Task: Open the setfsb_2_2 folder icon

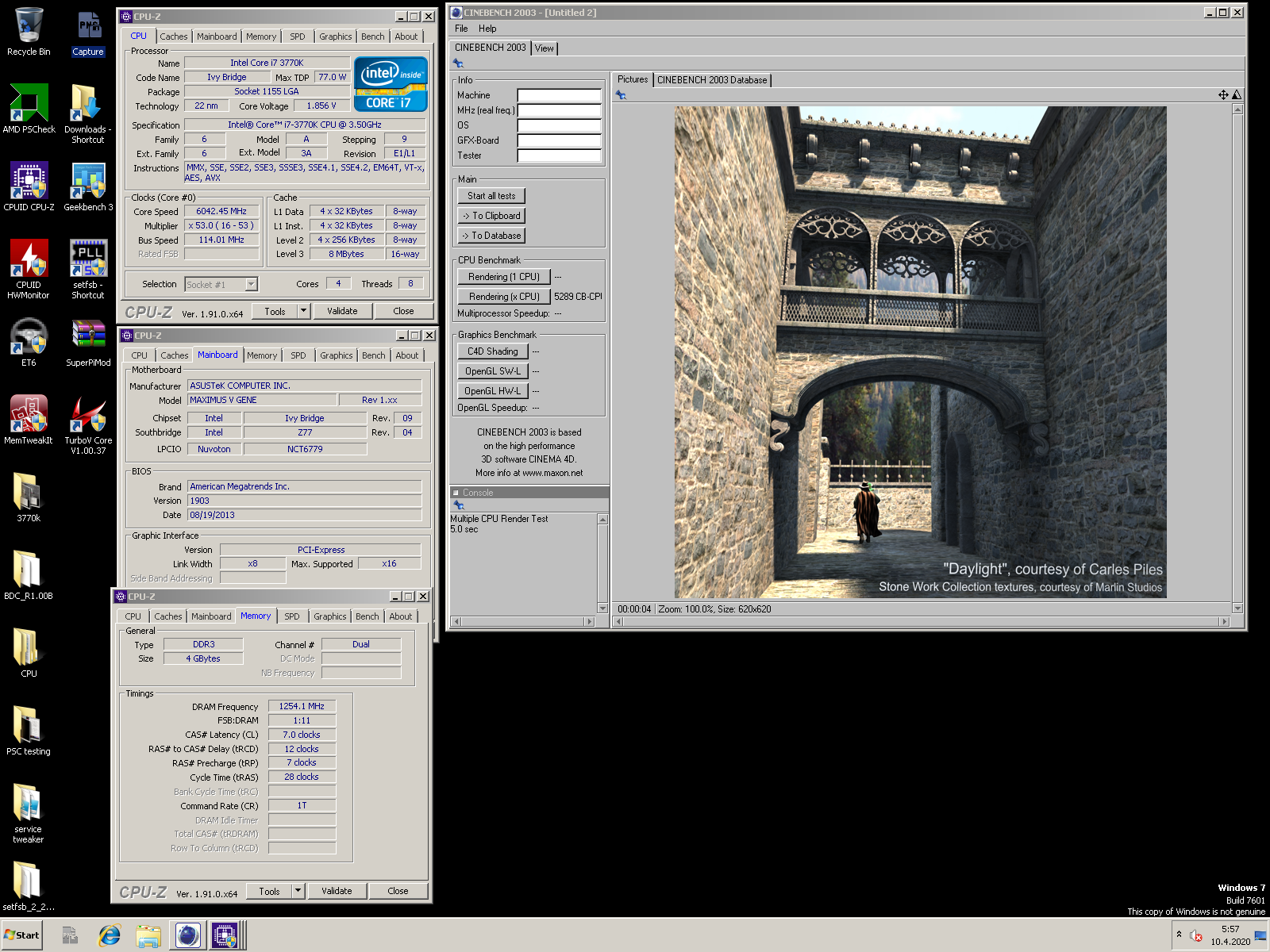Action: (x=29, y=886)
